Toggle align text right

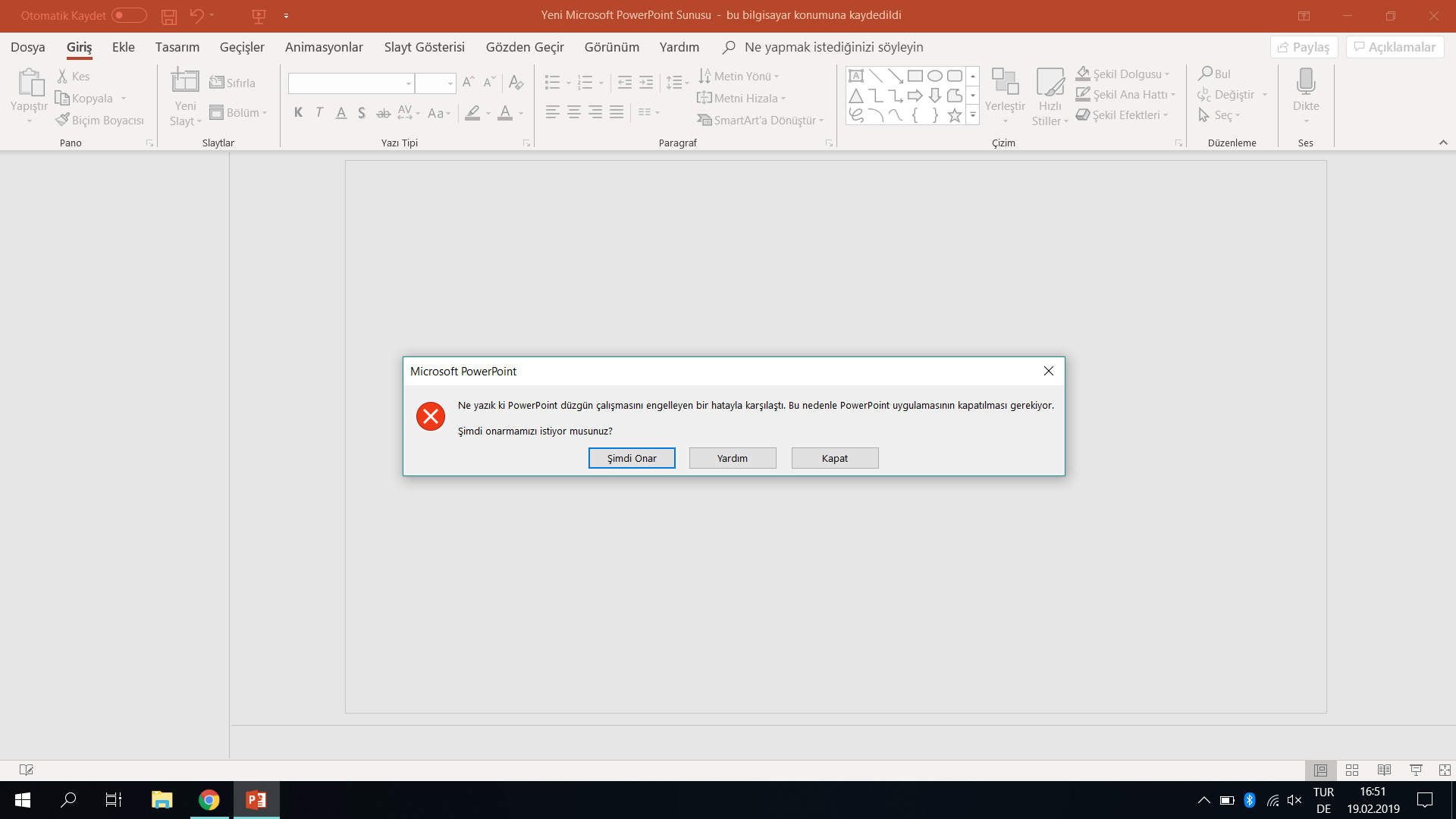click(x=595, y=112)
